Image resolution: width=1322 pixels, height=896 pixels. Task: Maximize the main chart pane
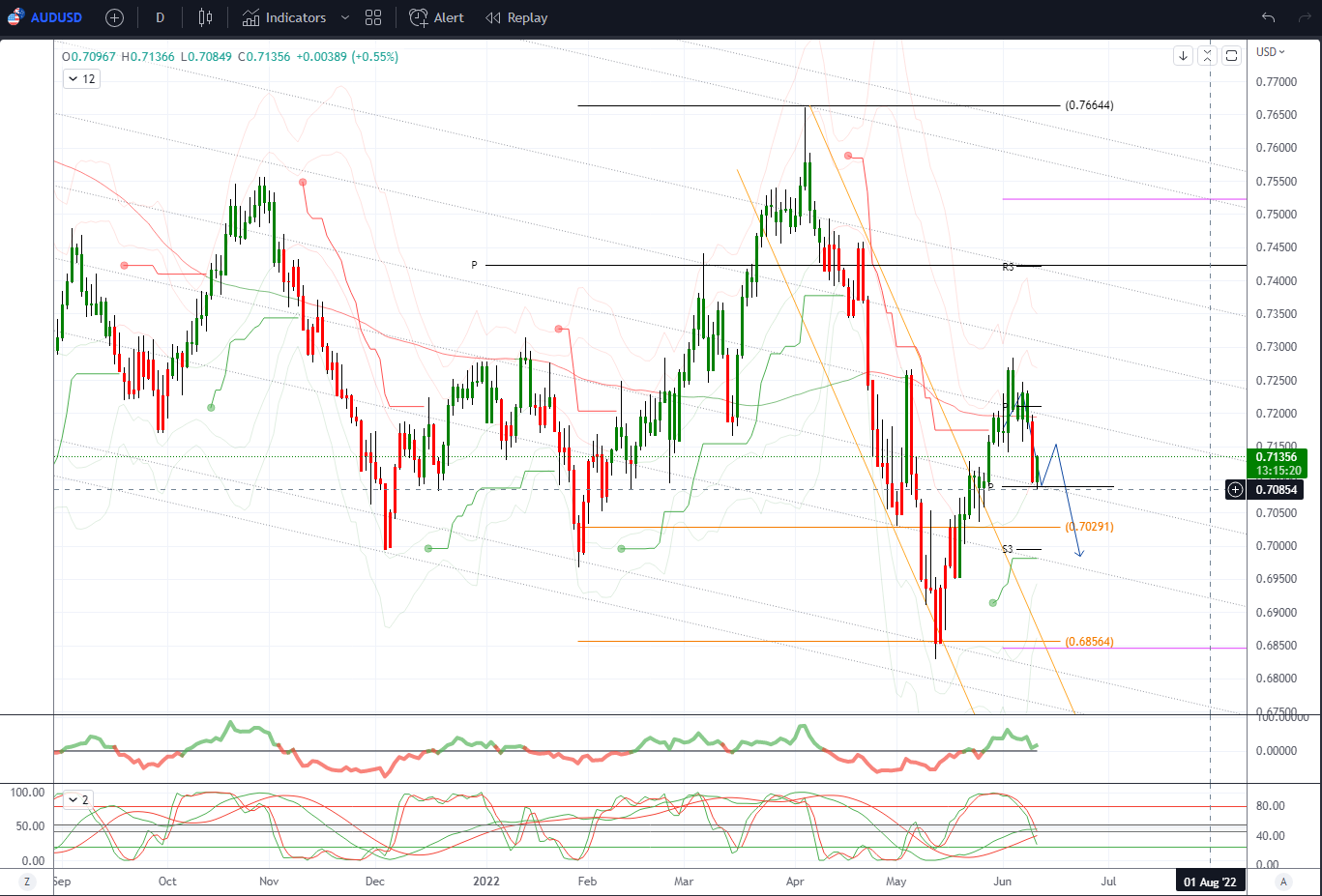tap(1231, 56)
